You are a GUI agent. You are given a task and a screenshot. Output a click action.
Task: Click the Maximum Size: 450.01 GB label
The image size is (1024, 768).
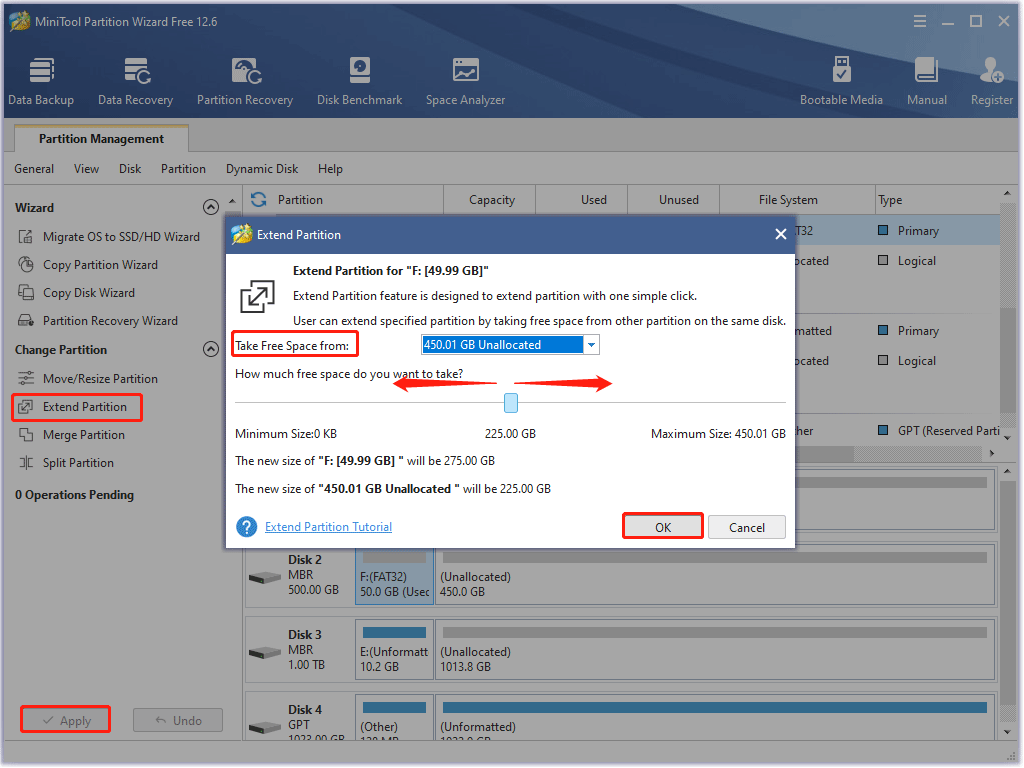[718, 434]
